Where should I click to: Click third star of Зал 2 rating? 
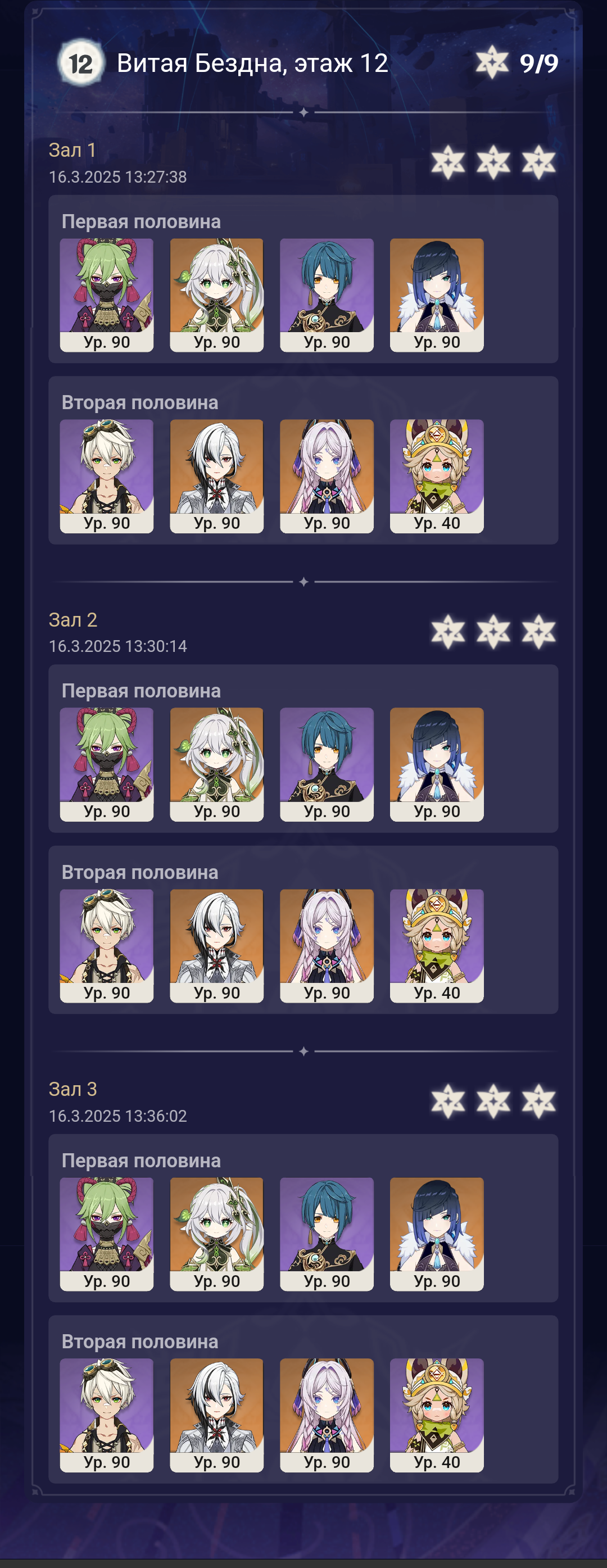539,632
